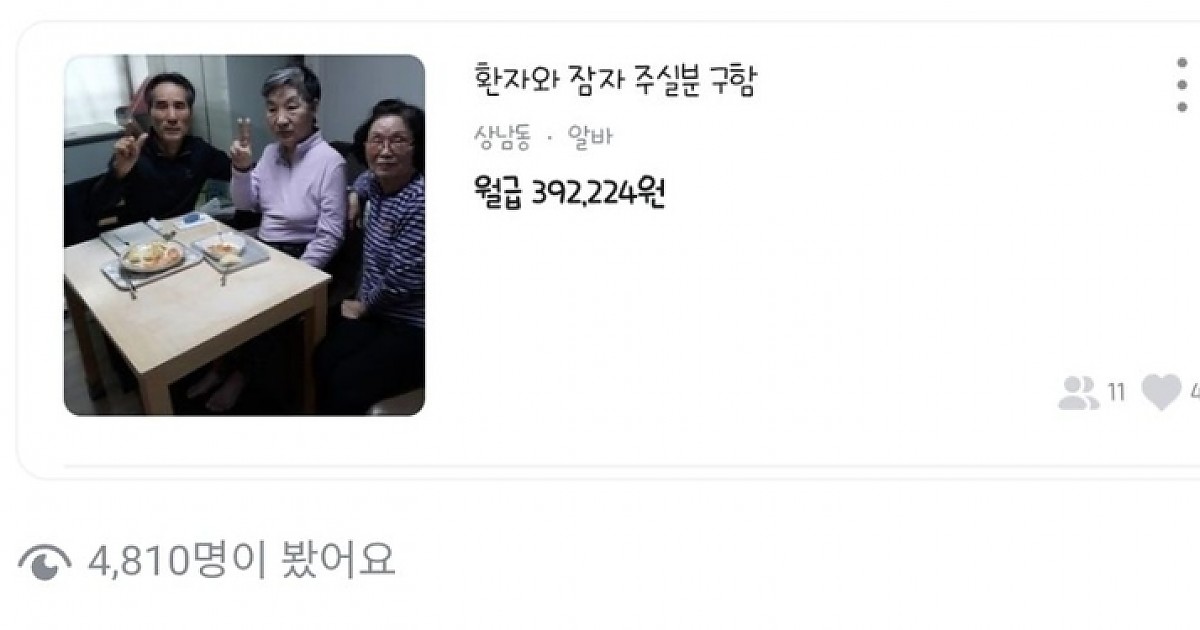This screenshot has height=630, width=1200.
Task: Click the 4,810명이 봤어요 view text
Action: pyautogui.click(x=242, y=561)
